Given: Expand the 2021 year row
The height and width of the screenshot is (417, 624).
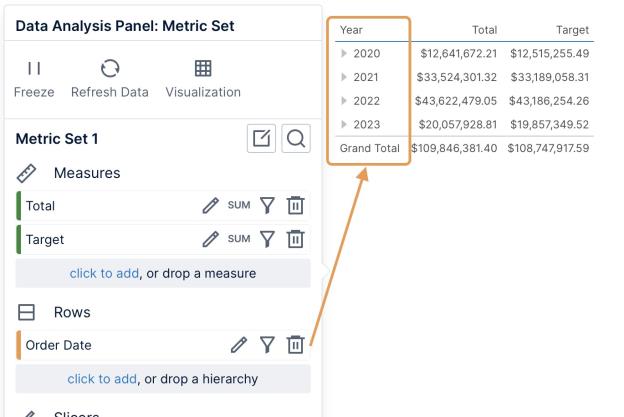Looking at the screenshot, I should point(345,77).
